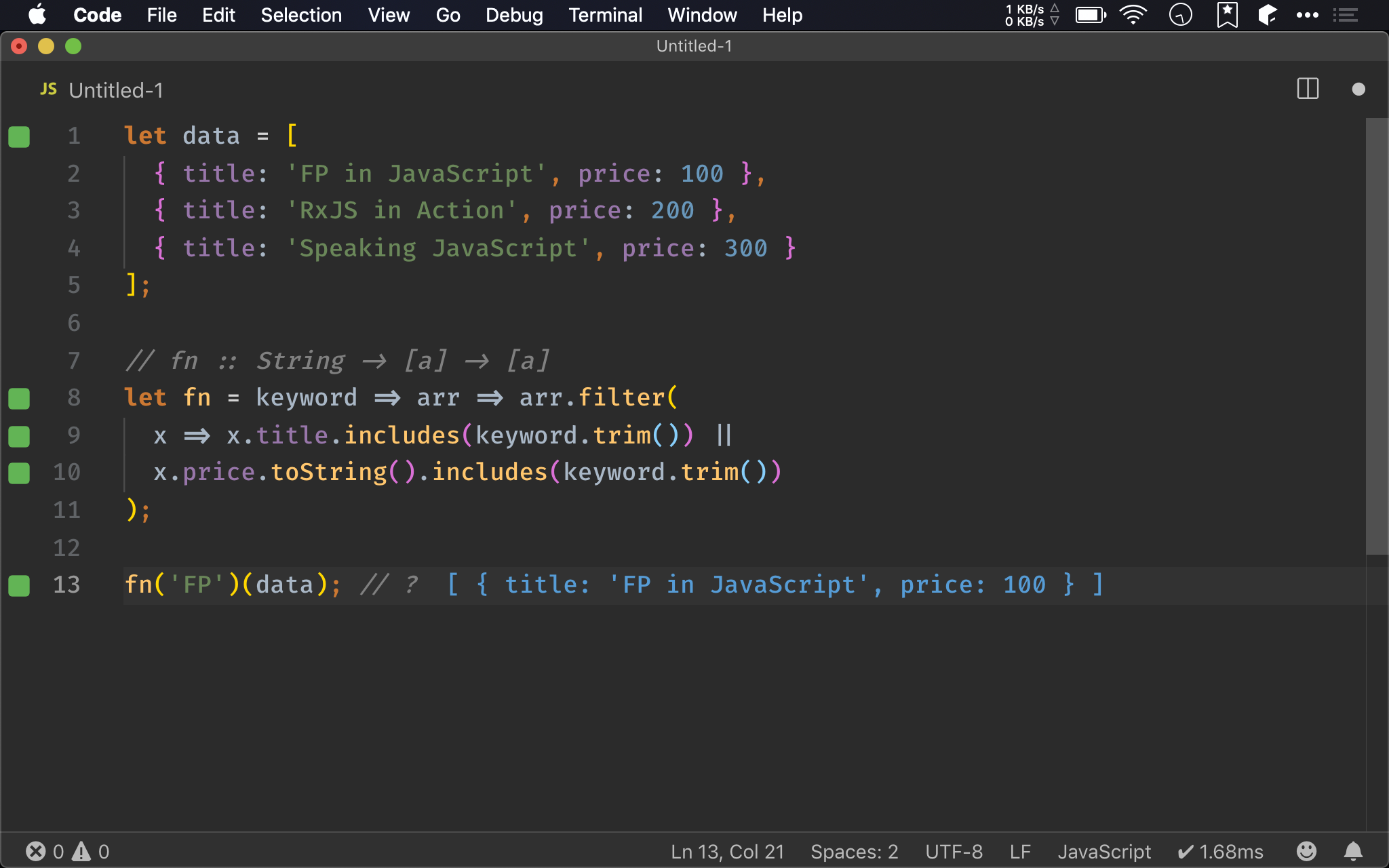Click green coverage marker on line 10
Viewport: 1389px width, 868px height.
coord(19,473)
